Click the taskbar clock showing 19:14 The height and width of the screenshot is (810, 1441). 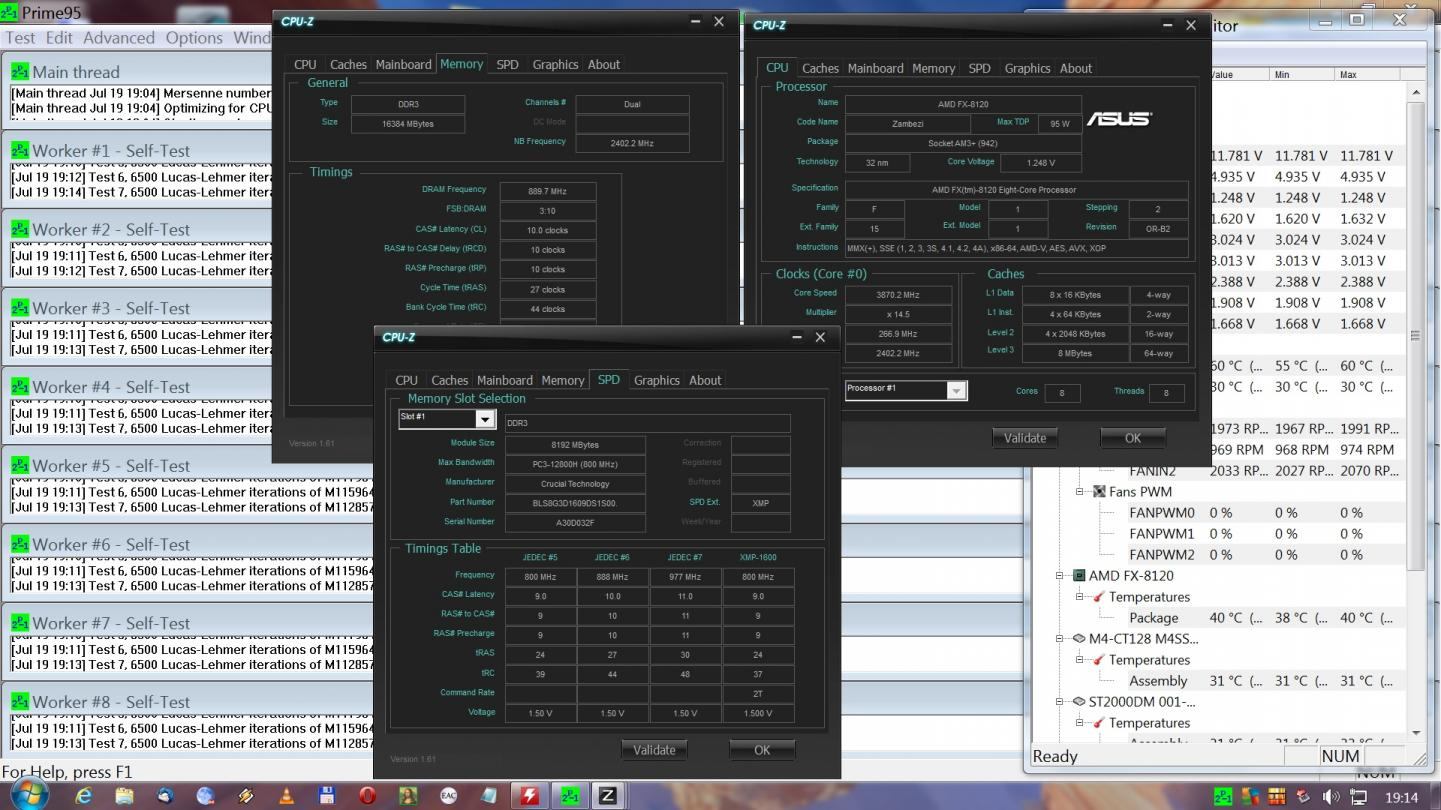click(x=1402, y=797)
